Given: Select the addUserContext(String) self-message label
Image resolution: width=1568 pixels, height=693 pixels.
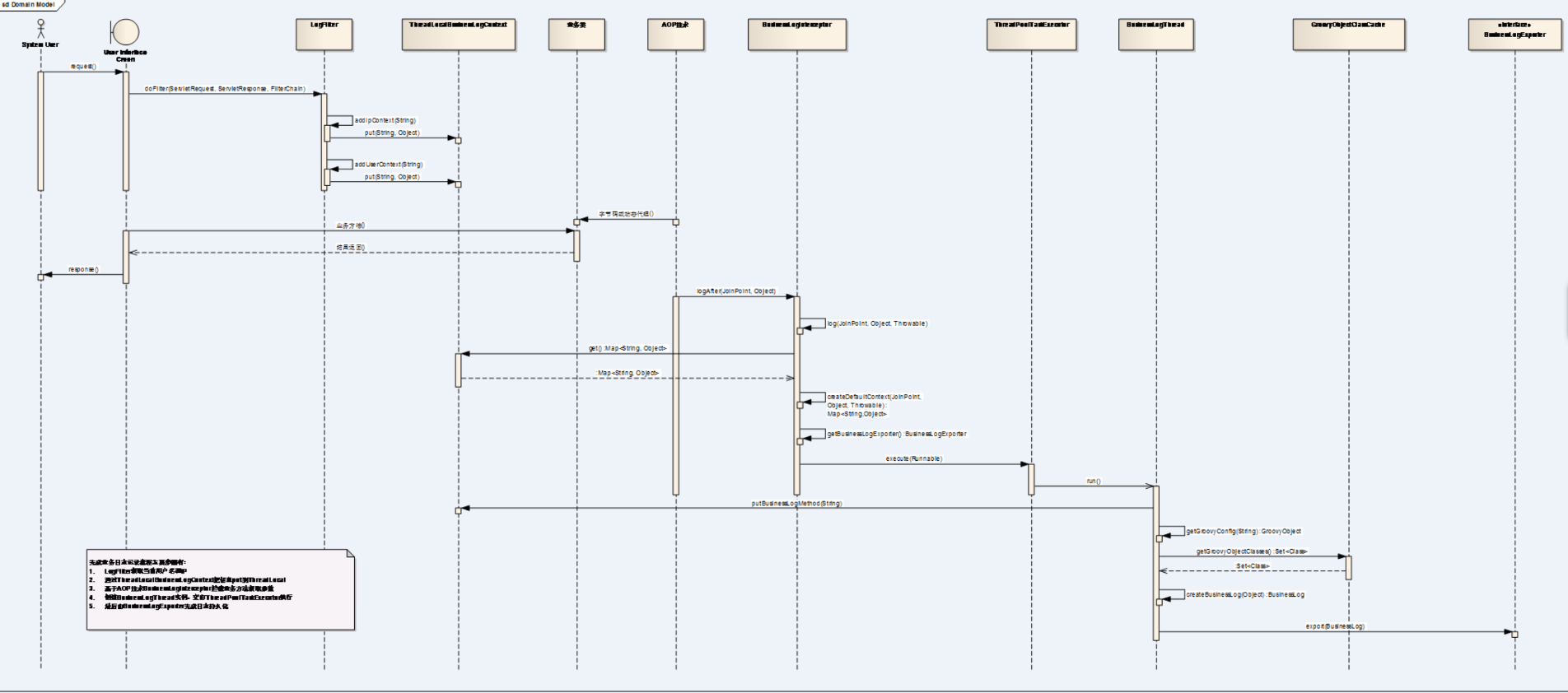Looking at the screenshot, I should pyautogui.click(x=389, y=165).
